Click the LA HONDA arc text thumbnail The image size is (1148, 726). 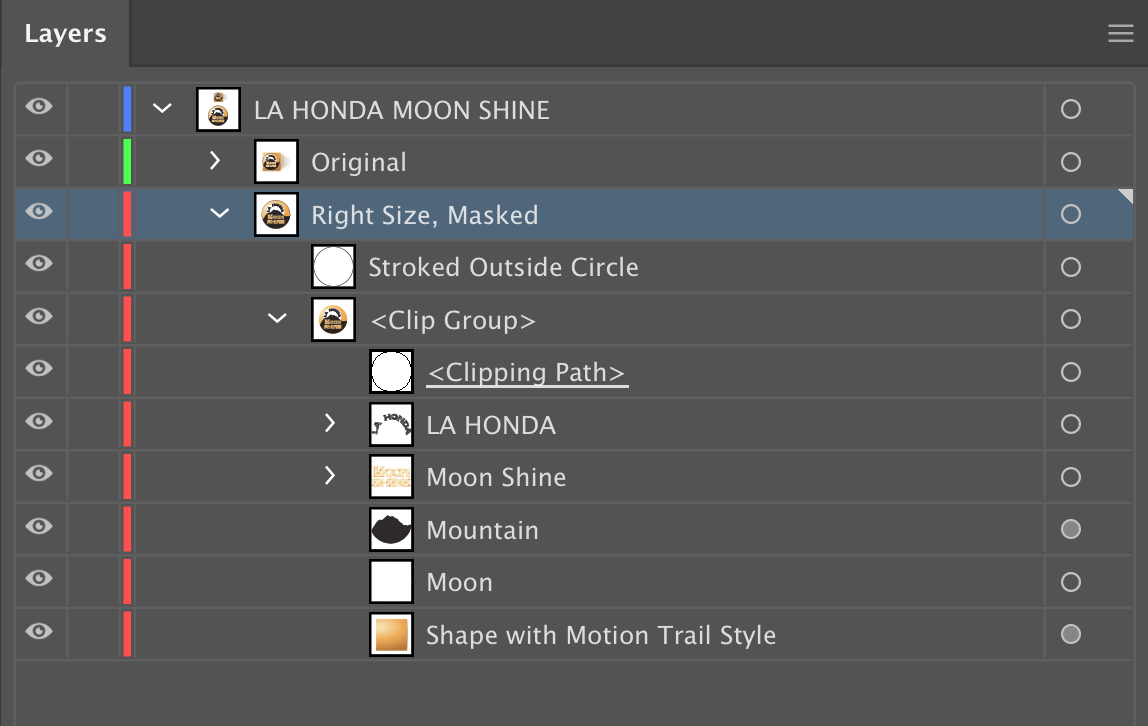tap(391, 424)
